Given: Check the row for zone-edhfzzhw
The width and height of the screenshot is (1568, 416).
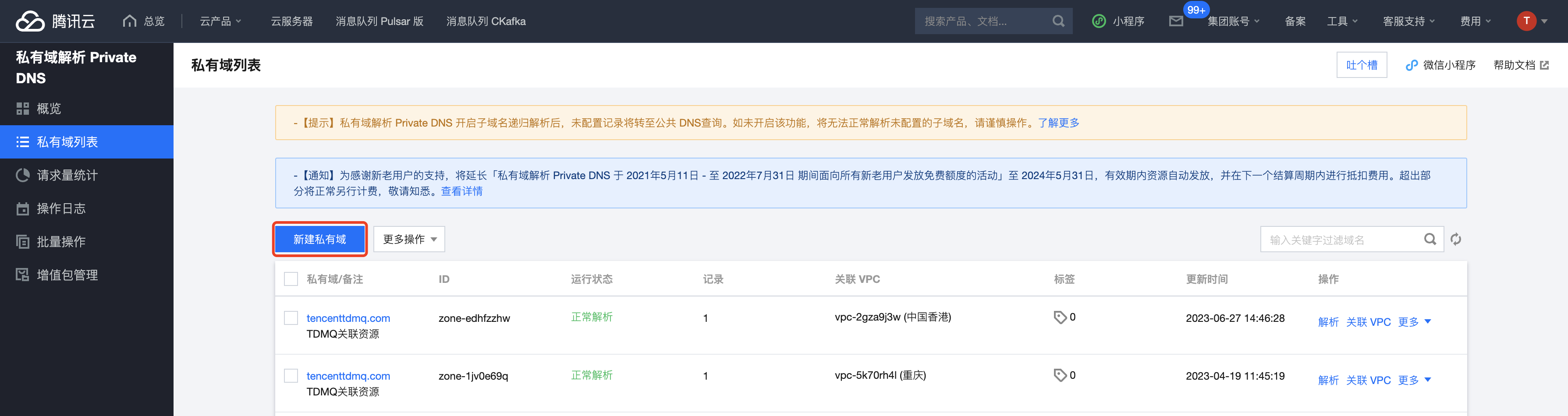Looking at the screenshot, I should click(291, 318).
